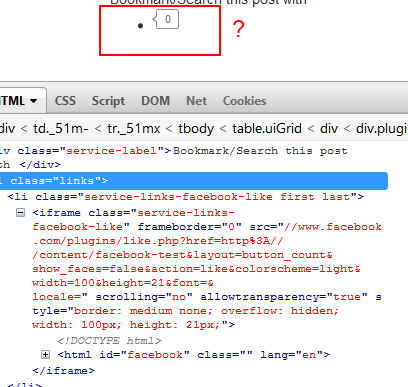
Task: Open the Net tab
Action: (x=197, y=101)
